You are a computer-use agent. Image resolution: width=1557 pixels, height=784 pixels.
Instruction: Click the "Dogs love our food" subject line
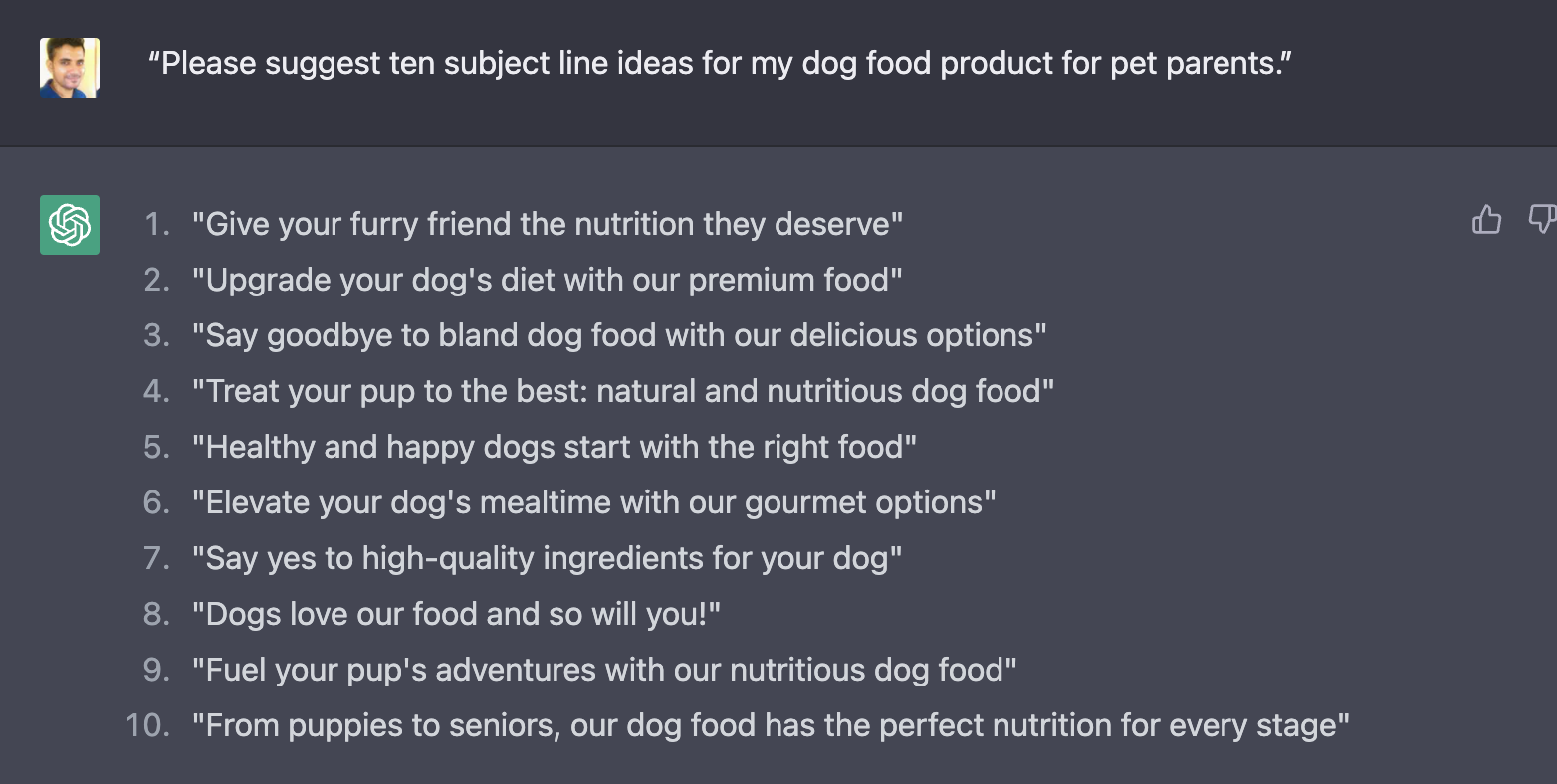coord(456,614)
